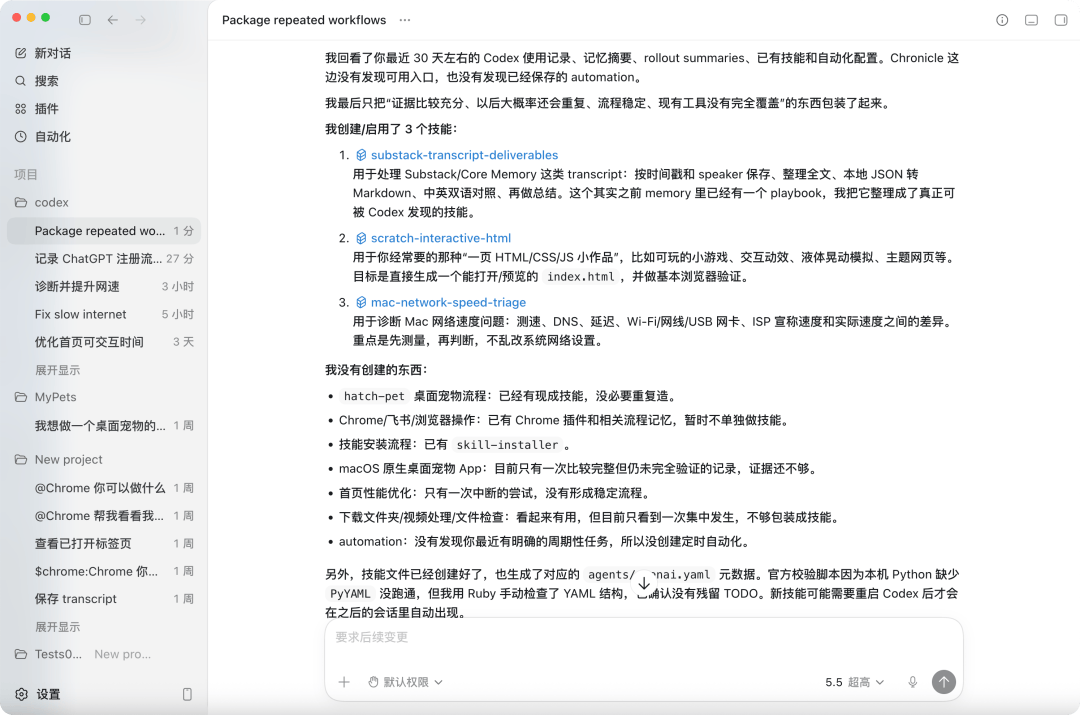Screen dimensions: 1080x715
Task: Open the substack-transcript-deliverables skill link
Action: 464,155
